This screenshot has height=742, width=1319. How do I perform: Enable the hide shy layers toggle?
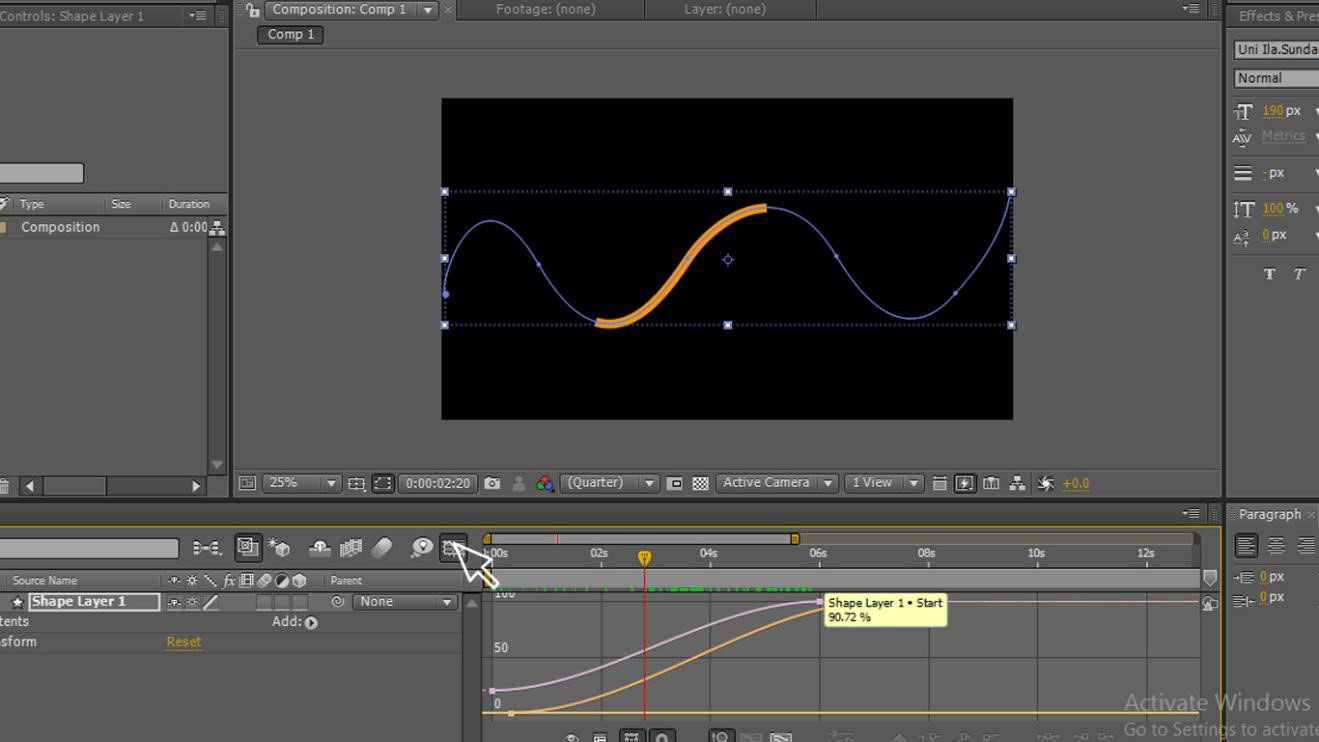pos(320,547)
